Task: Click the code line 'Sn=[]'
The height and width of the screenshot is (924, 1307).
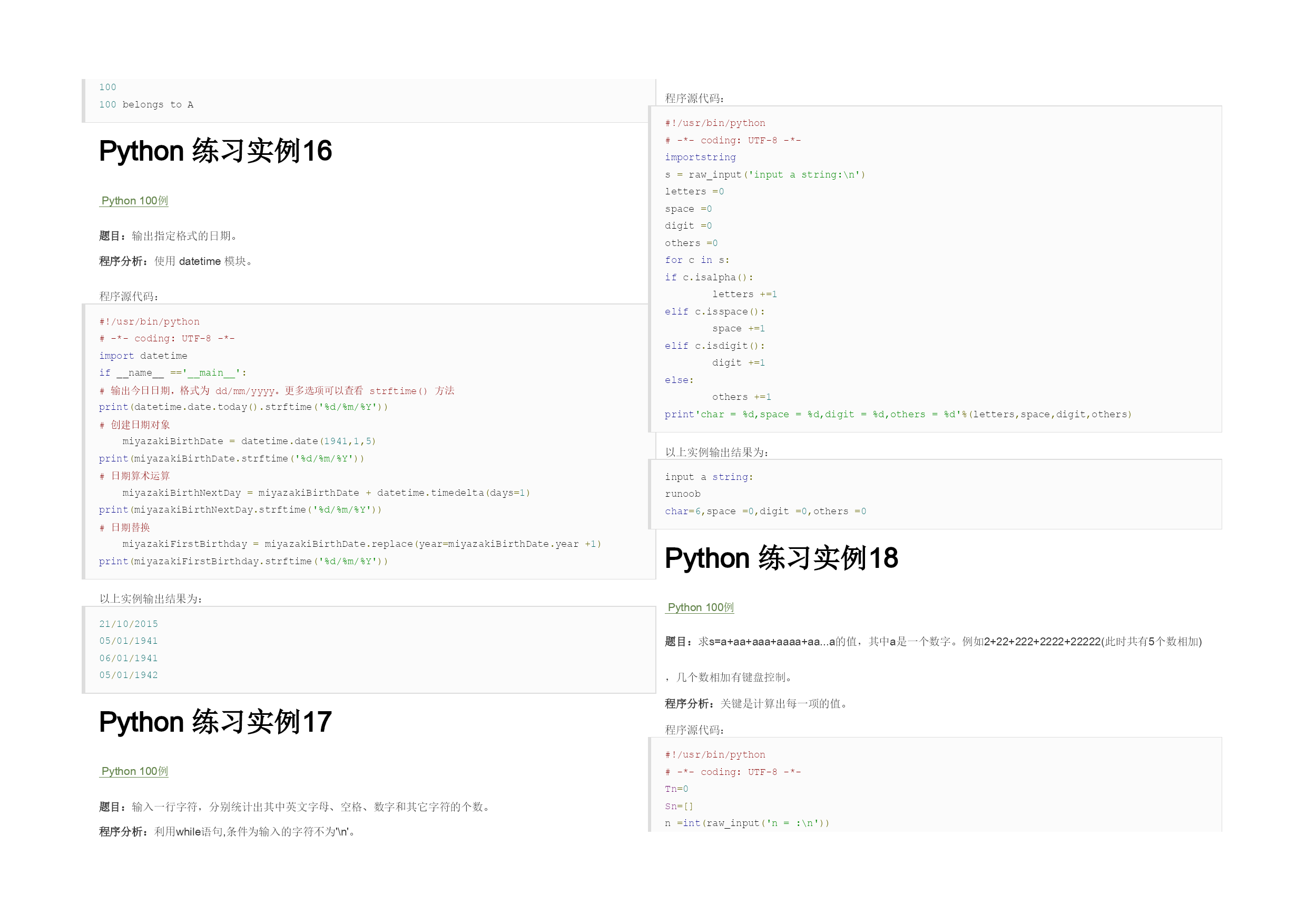Action: (x=679, y=807)
